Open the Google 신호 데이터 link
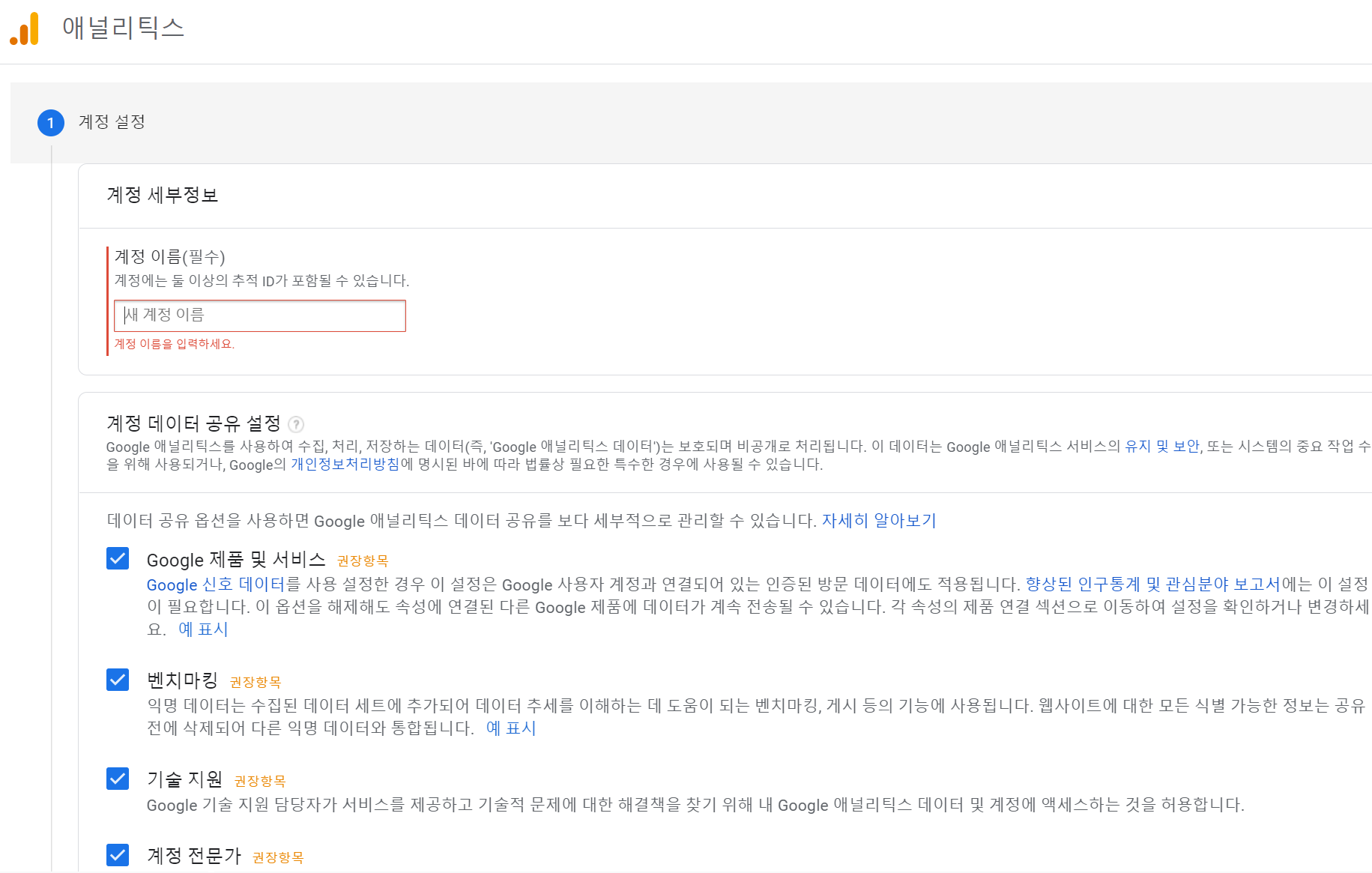 tap(216, 584)
